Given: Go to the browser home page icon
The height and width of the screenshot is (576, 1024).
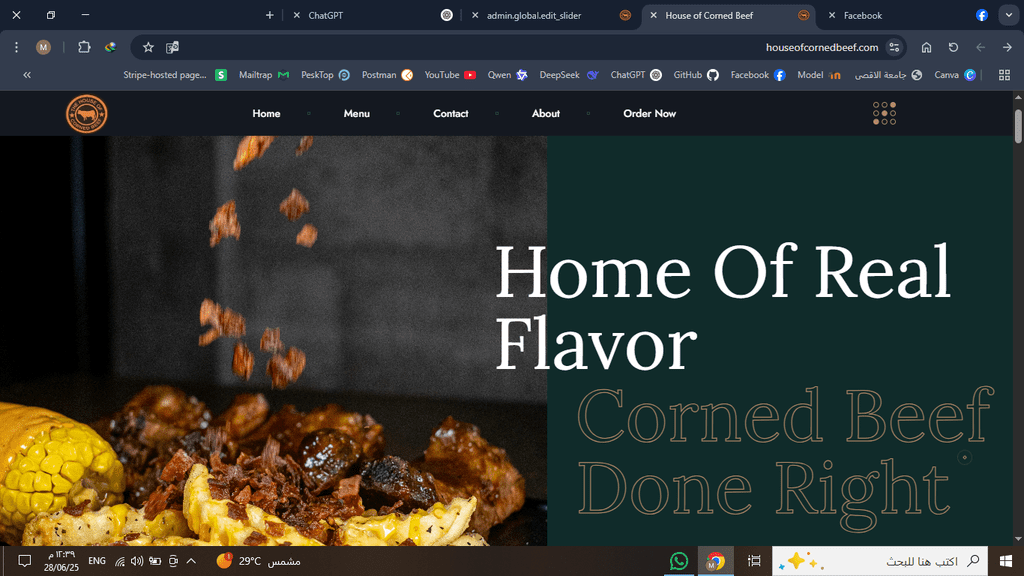Looking at the screenshot, I should (926, 47).
